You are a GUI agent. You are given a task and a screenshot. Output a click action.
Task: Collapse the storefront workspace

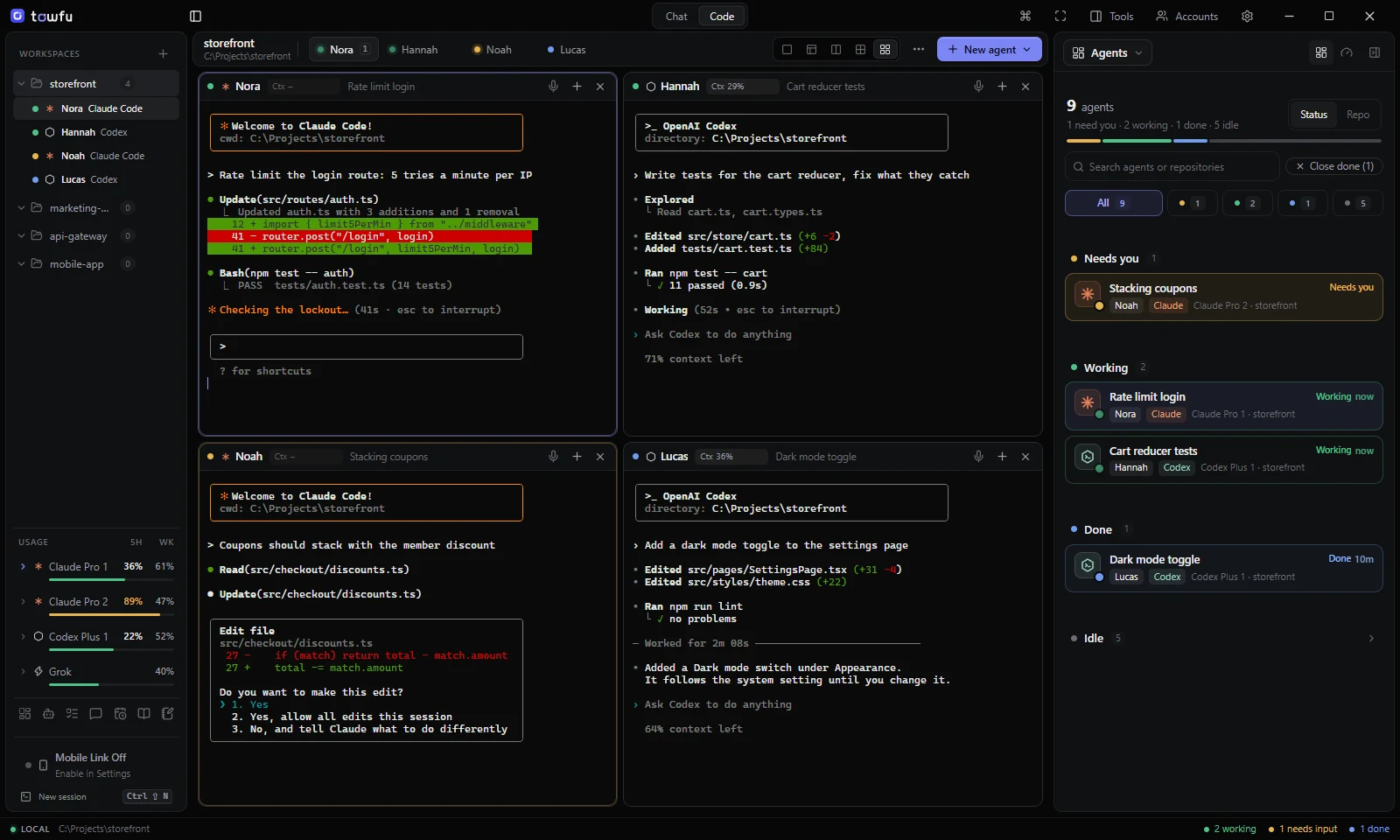(21, 84)
